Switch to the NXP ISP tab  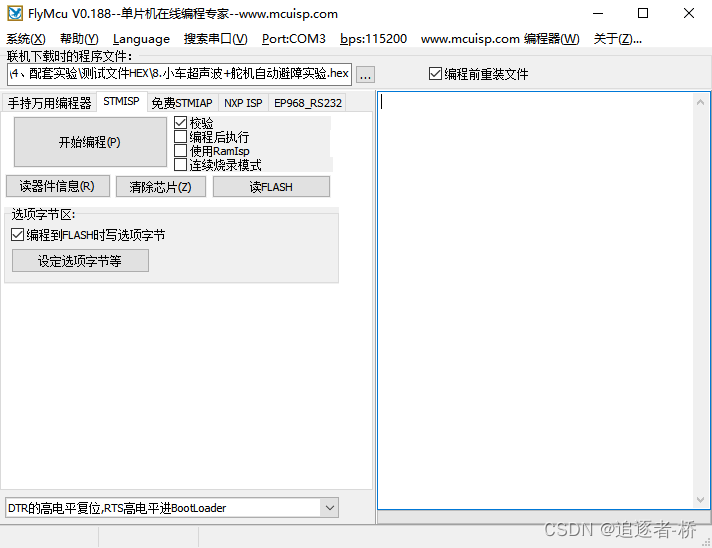[243, 103]
